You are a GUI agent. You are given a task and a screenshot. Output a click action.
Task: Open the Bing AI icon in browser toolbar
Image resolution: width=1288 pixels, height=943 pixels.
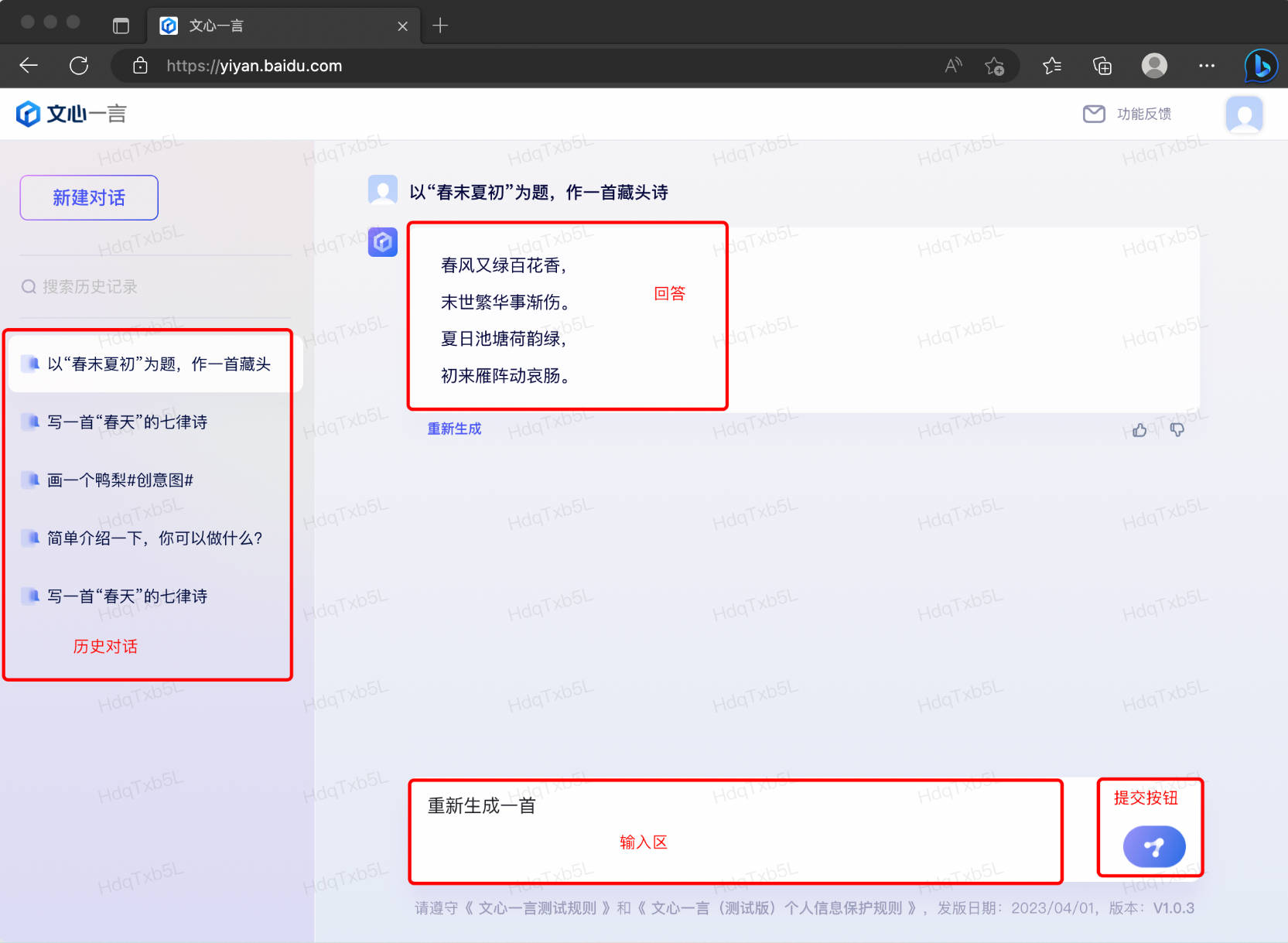[x=1260, y=66]
